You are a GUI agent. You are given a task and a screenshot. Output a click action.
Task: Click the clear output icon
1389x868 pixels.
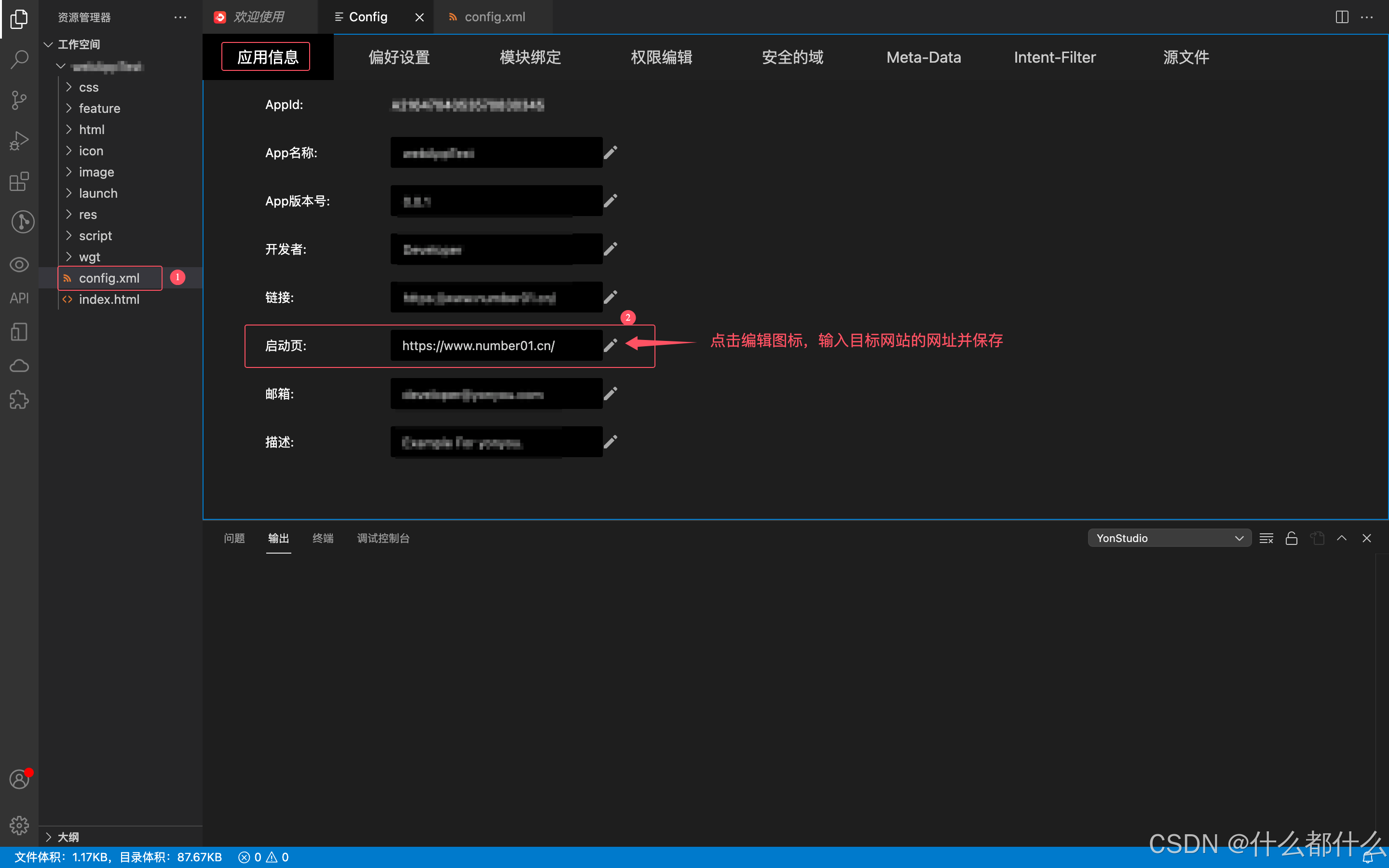click(x=1266, y=538)
